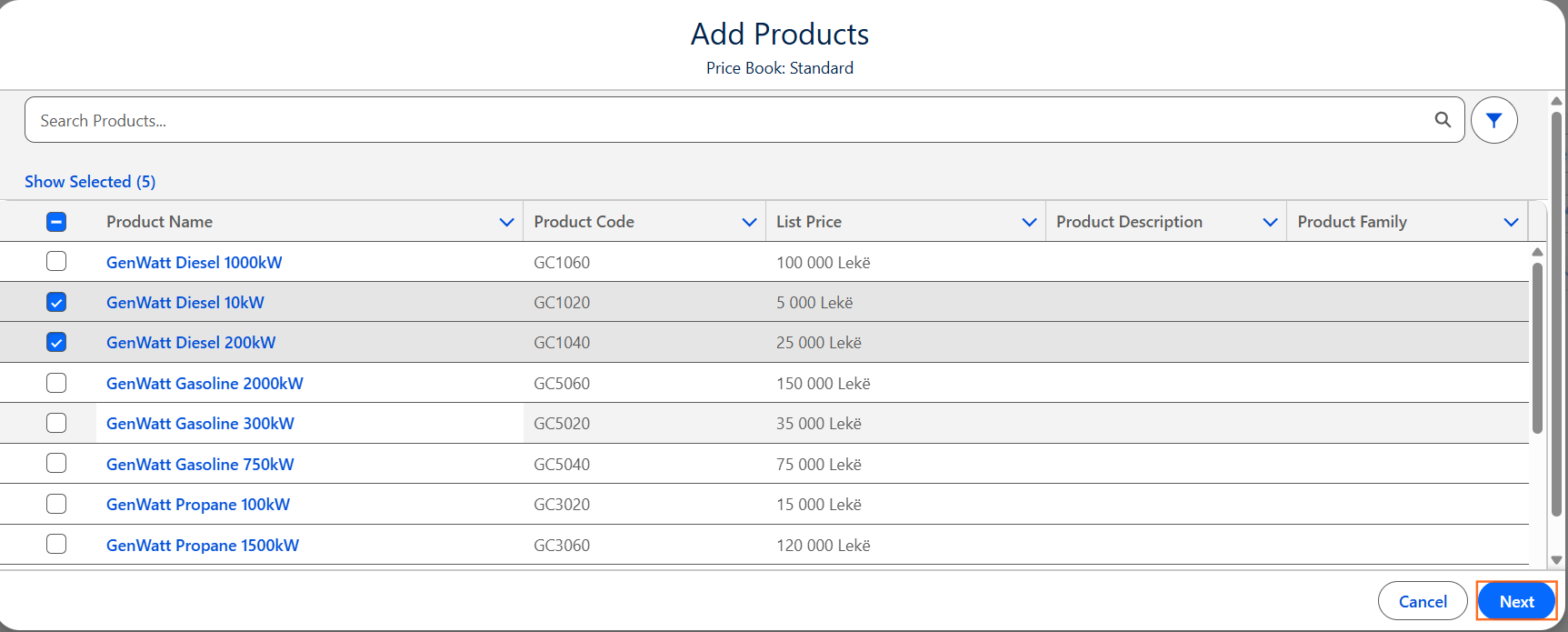Viewport: 1568px width, 632px height.
Task: Select product code cell GC5060
Action: point(562,383)
